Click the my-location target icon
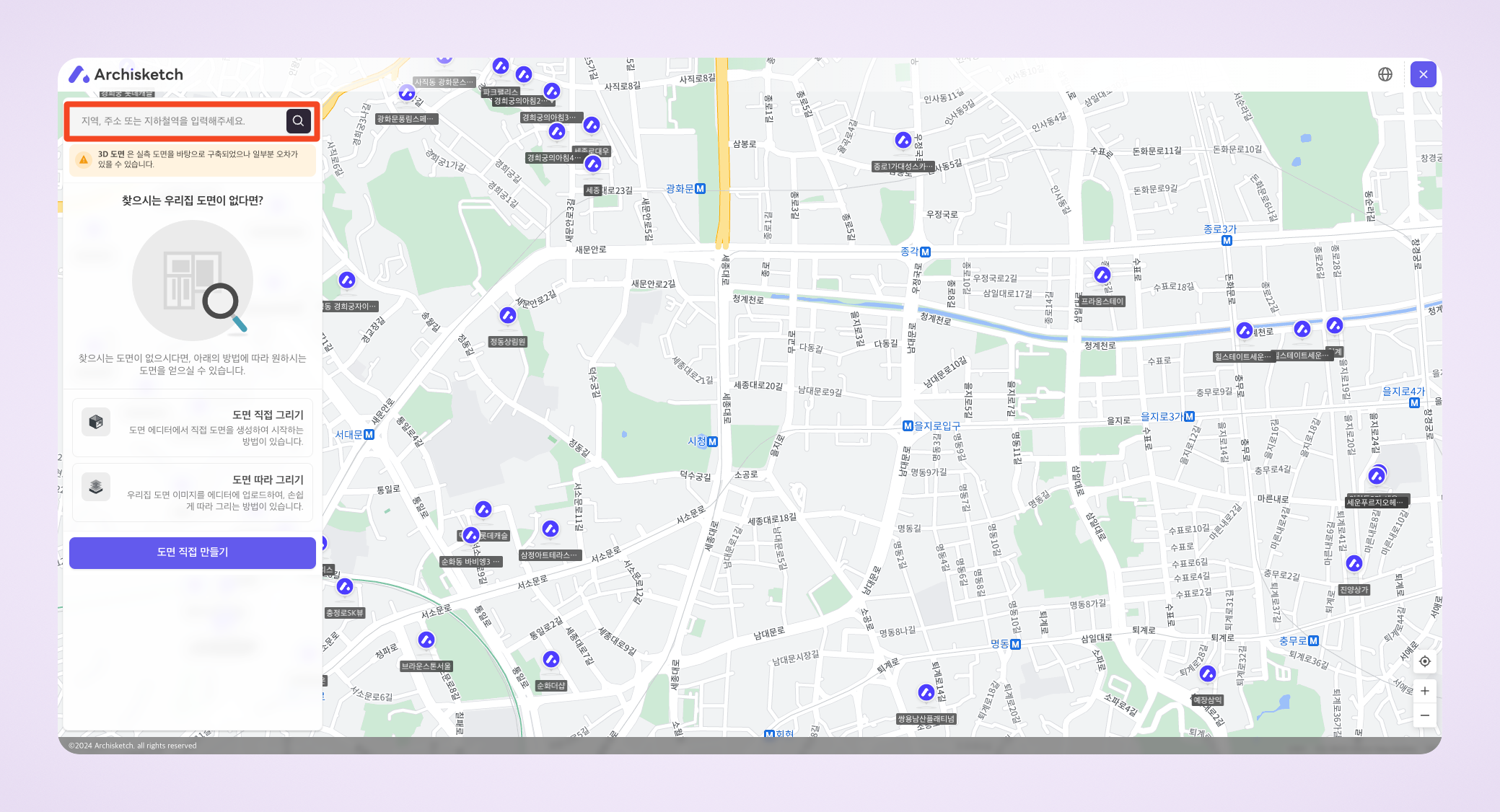Screen dimensions: 1500x812 point(1424,661)
